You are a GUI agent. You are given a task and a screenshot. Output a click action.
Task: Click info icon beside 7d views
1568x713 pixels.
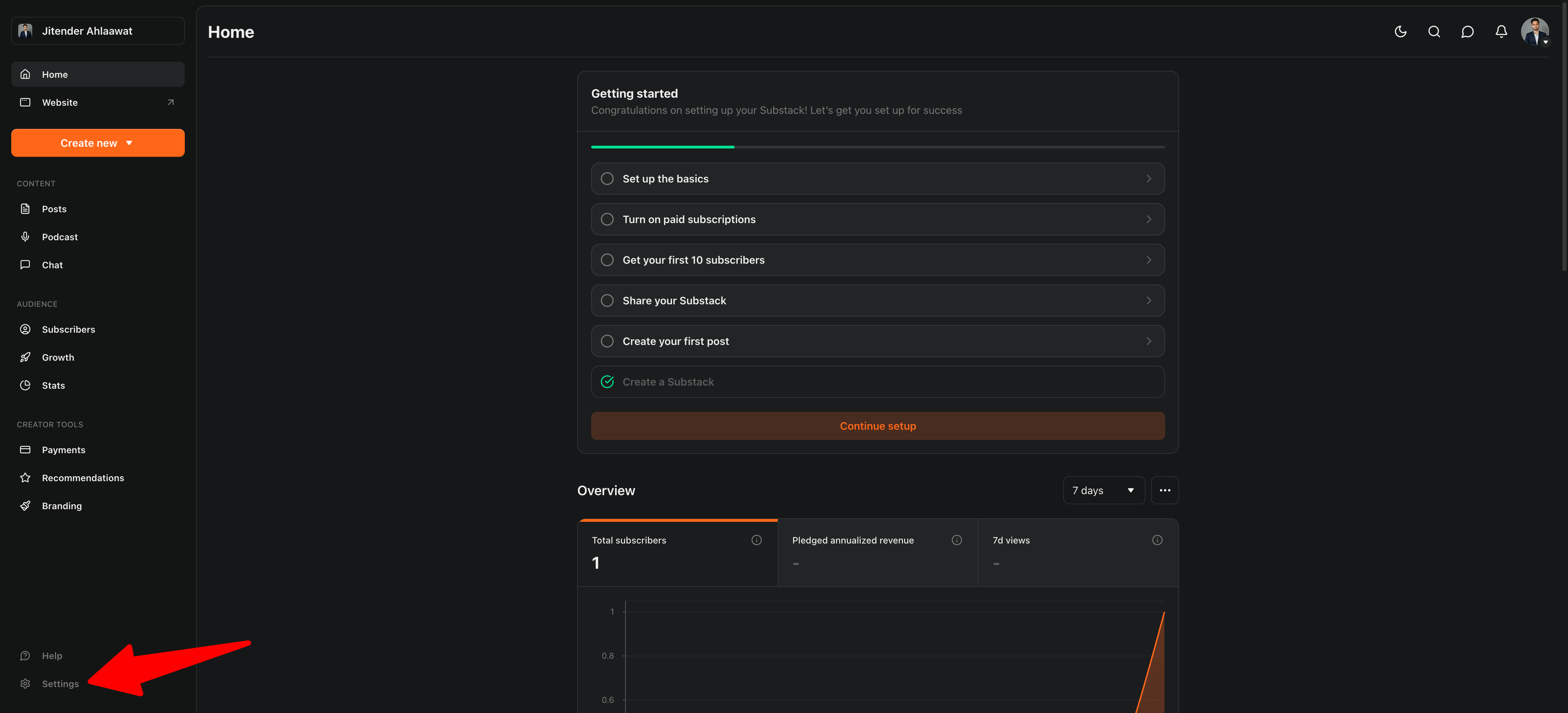pos(1156,540)
